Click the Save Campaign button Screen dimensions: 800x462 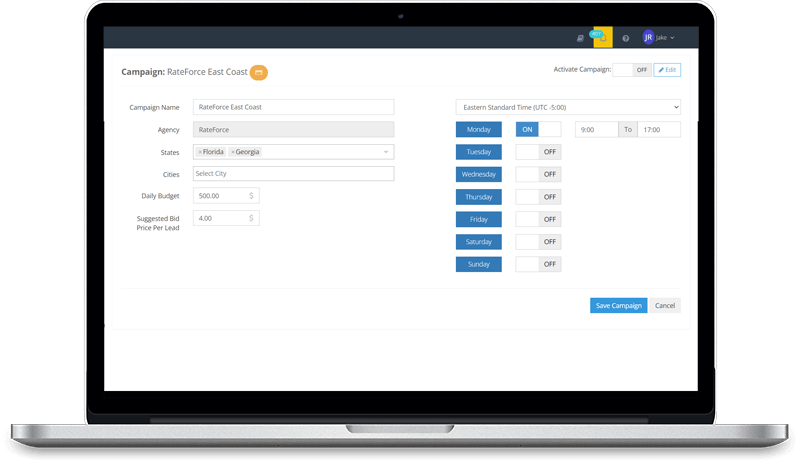618,305
